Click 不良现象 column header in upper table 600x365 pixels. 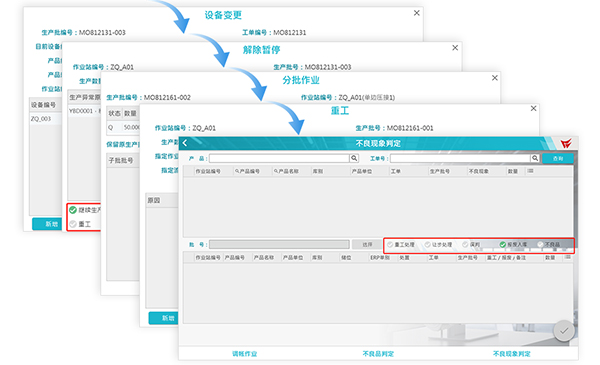[x=479, y=171]
